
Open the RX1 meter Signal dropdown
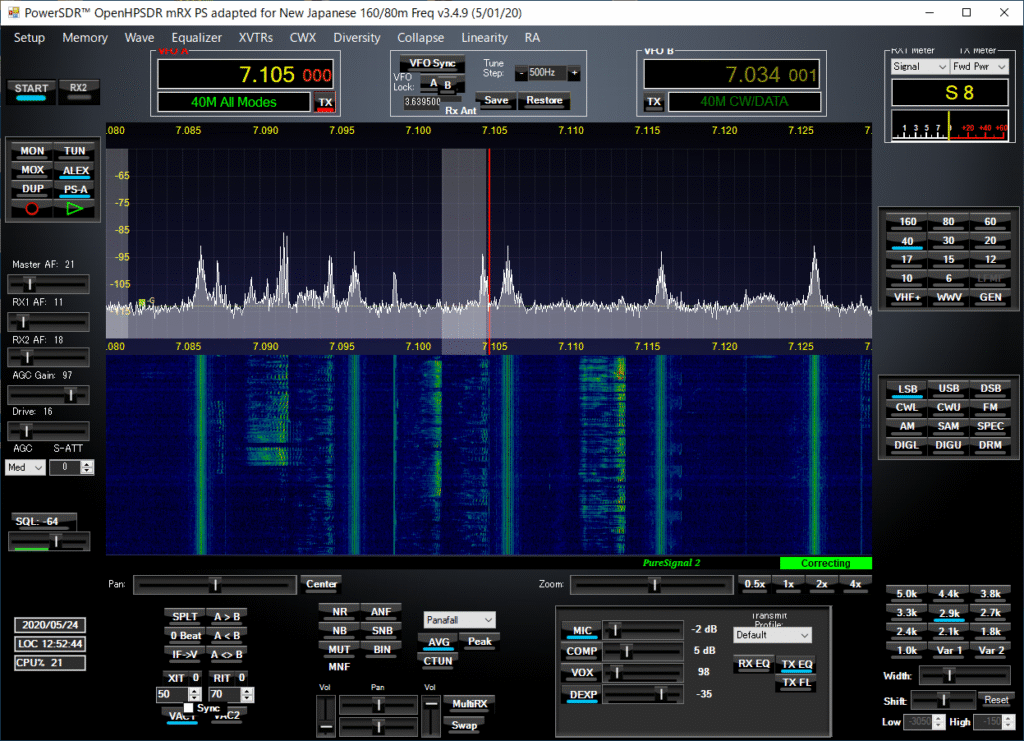pyautogui.click(x=919, y=67)
